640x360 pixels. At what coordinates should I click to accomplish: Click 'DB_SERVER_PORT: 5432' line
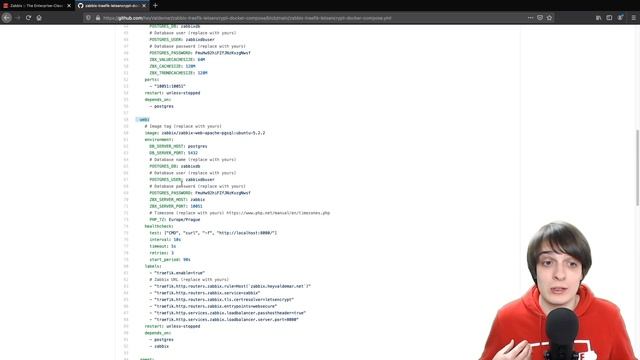[173, 153]
